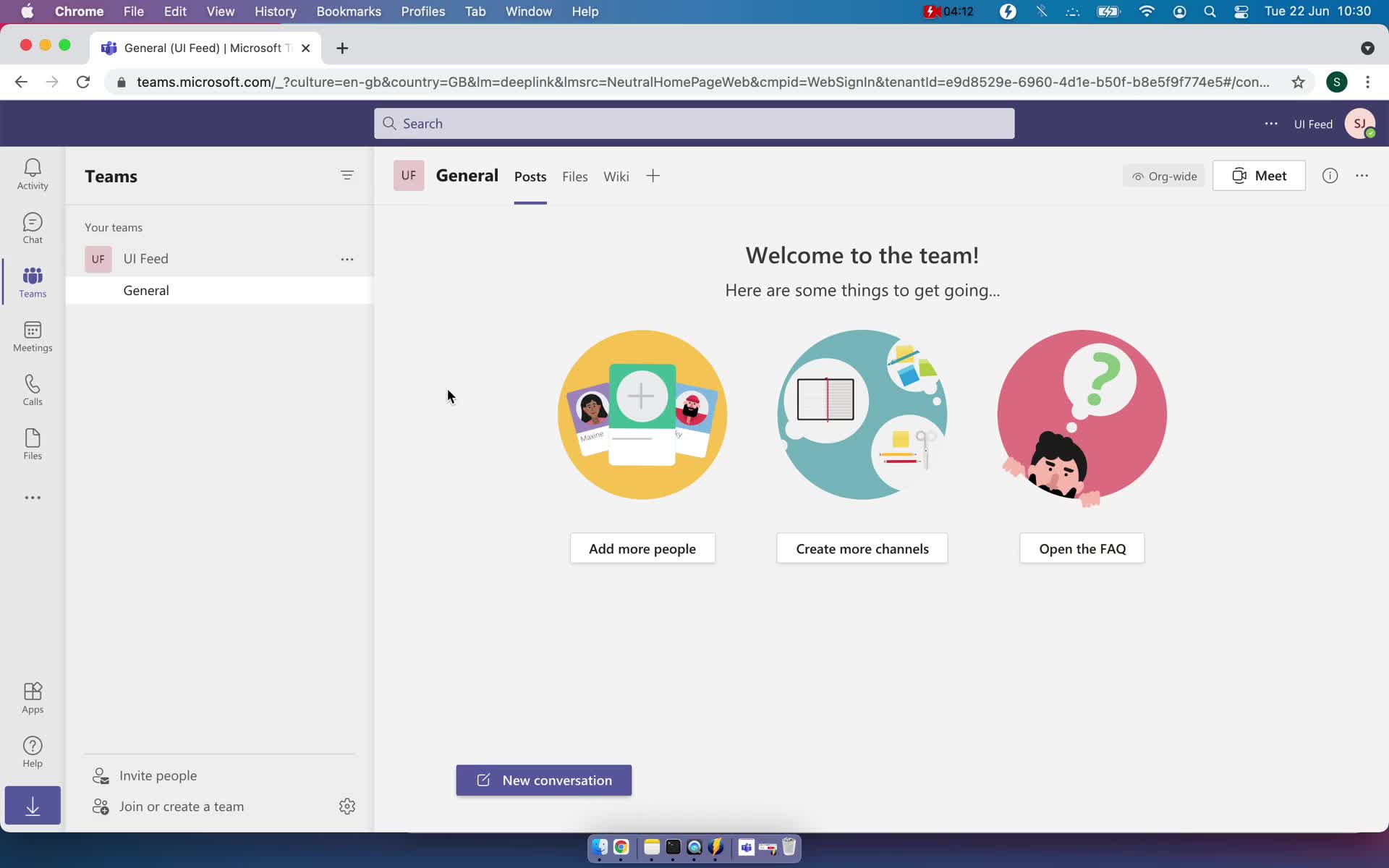Click Add more people button
1389x868 pixels.
[x=642, y=548]
